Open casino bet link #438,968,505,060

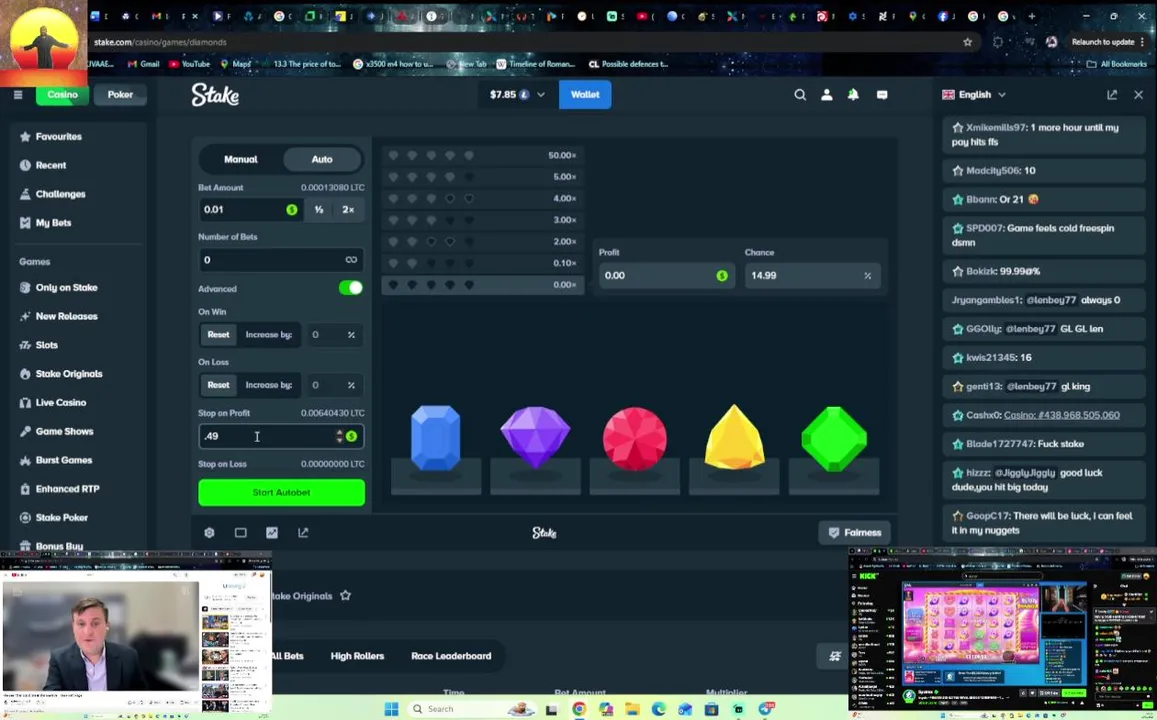pos(1062,415)
